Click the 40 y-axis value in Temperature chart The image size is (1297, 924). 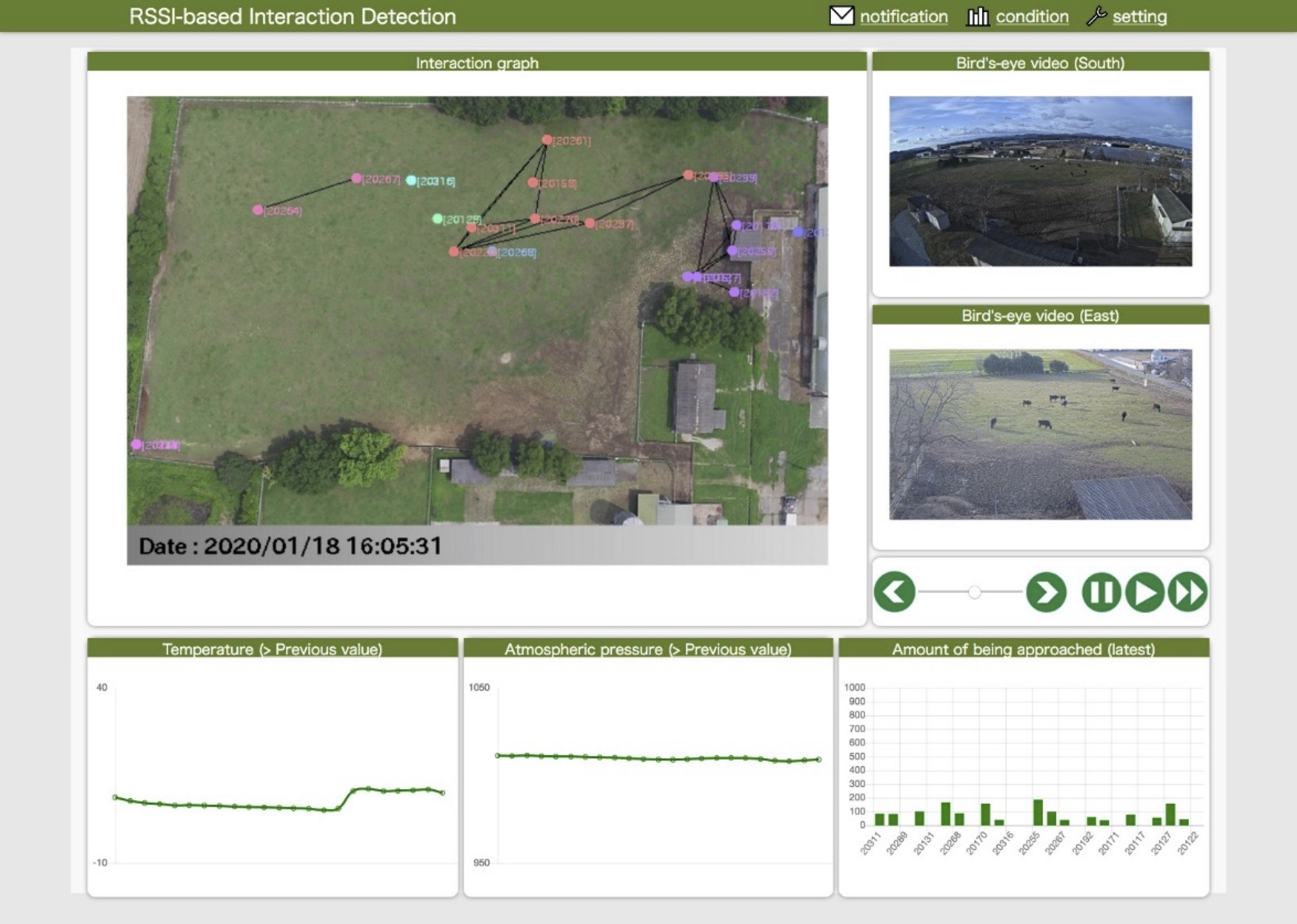(101, 687)
